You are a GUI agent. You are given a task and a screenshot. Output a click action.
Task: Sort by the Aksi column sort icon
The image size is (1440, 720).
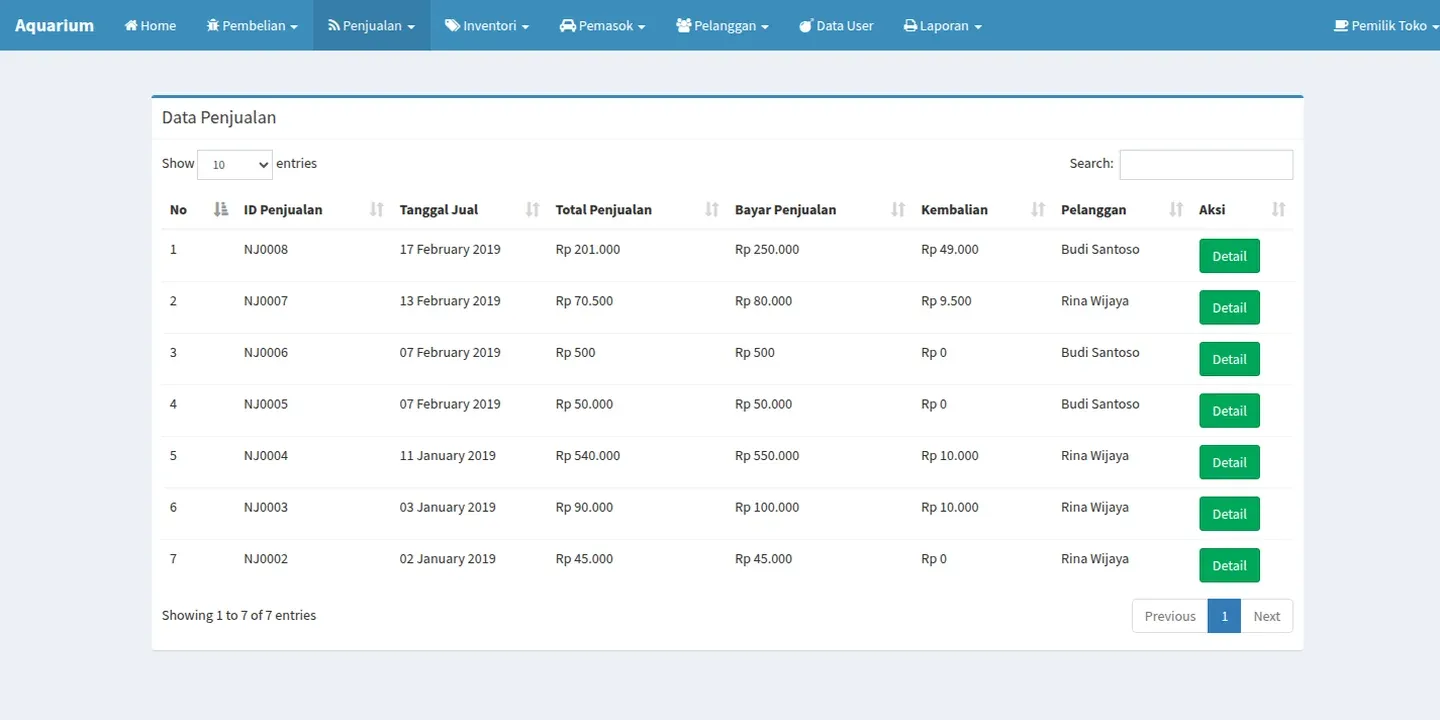pyautogui.click(x=1278, y=209)
